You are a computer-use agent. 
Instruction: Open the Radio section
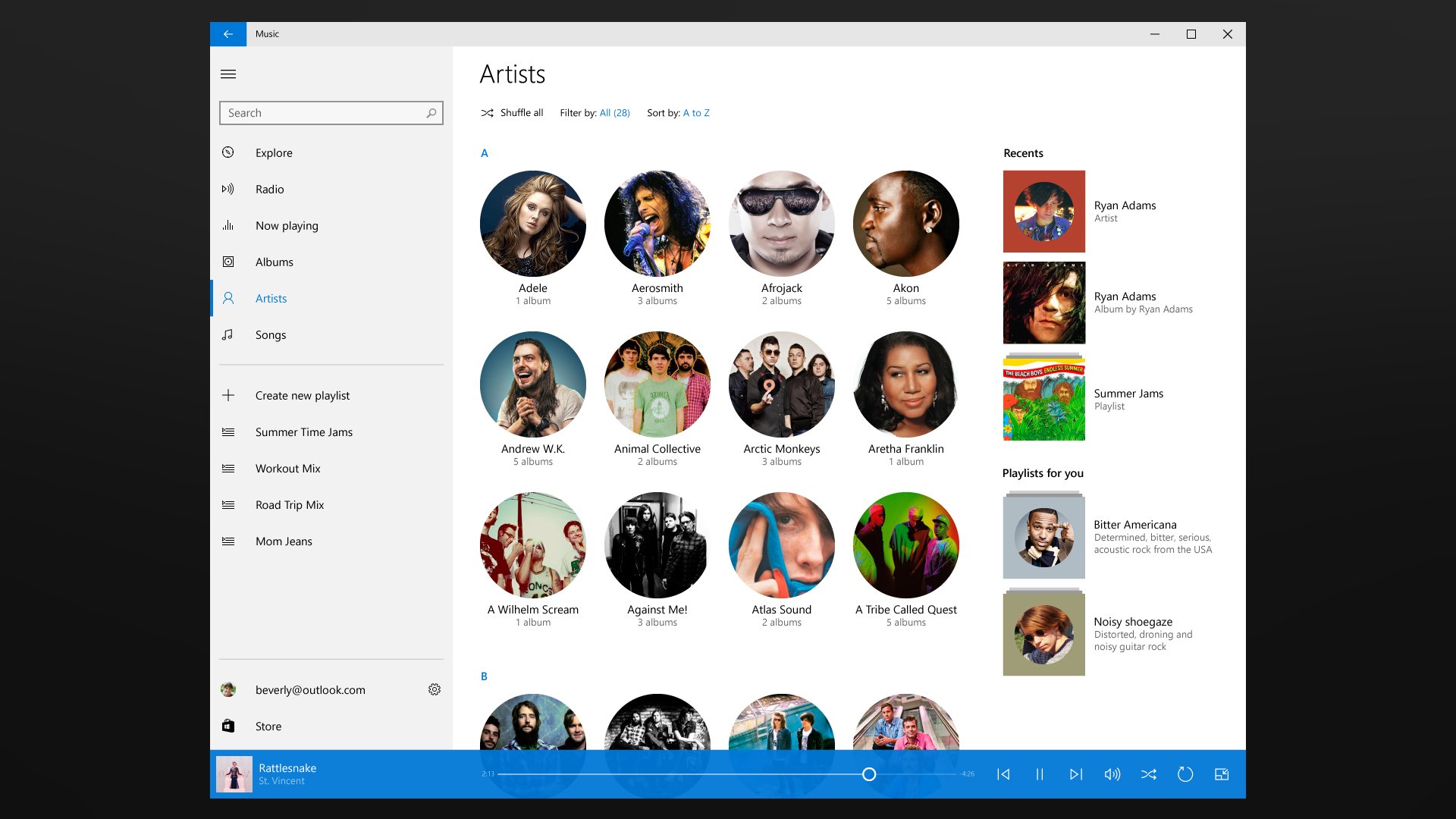(269, 189)
